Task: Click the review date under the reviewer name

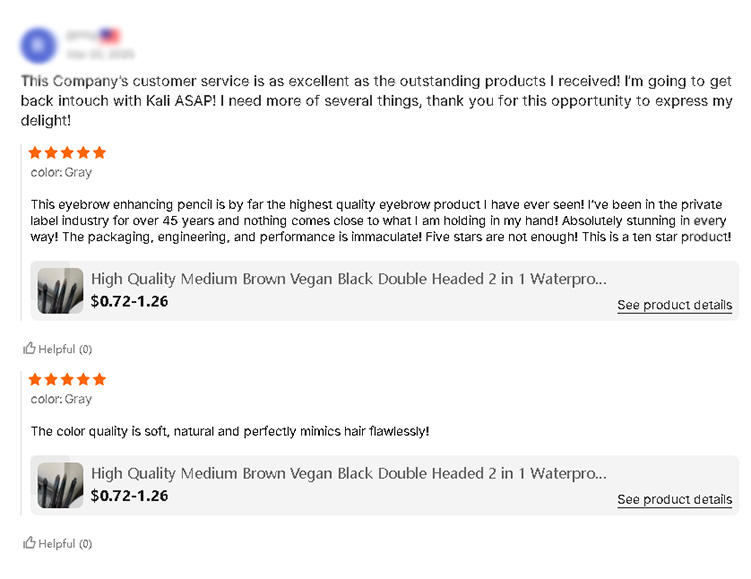Action: pos(100,53)
